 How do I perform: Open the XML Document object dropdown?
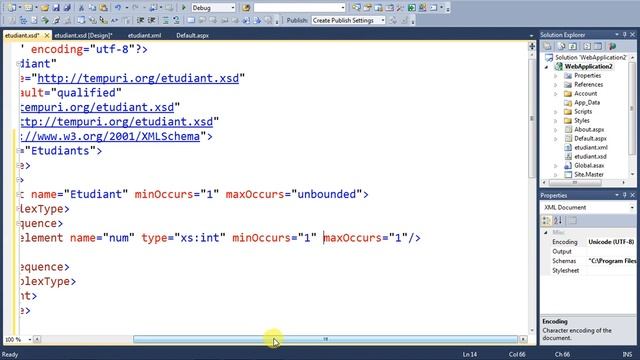(x=632, y=207)
